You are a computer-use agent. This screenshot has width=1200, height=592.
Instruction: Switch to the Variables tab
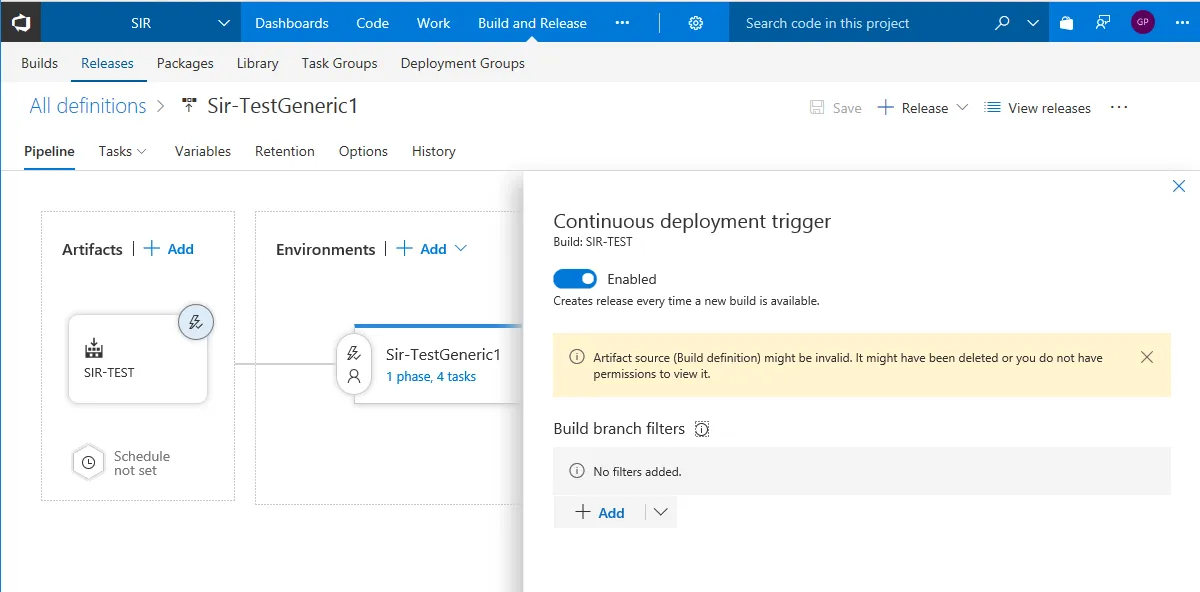pyautogui.click(x=203, y=151)
